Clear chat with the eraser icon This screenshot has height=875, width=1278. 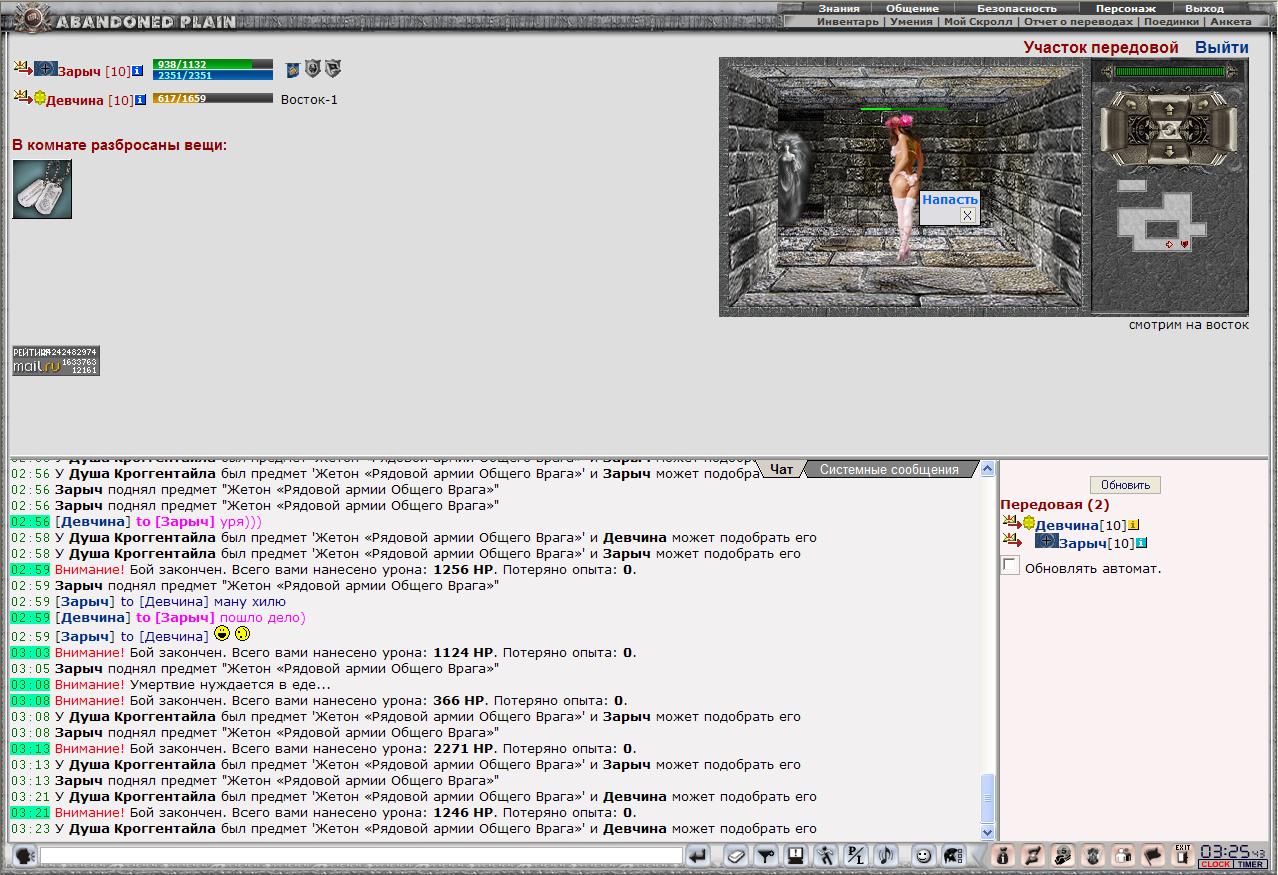(x=736, y=856)
